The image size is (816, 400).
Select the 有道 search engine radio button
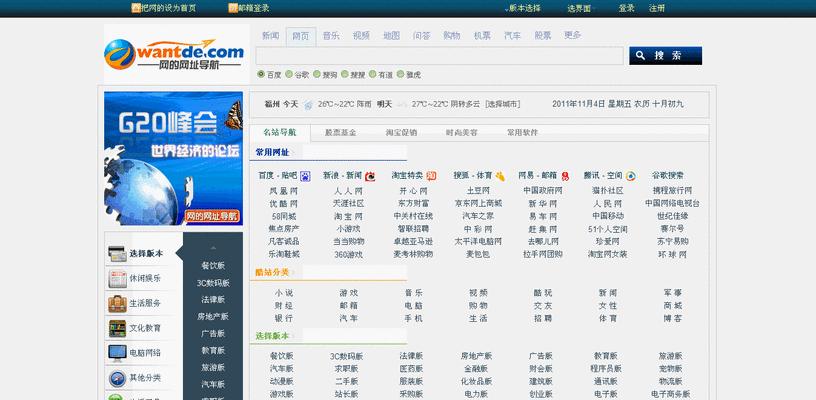click(372, 74)
